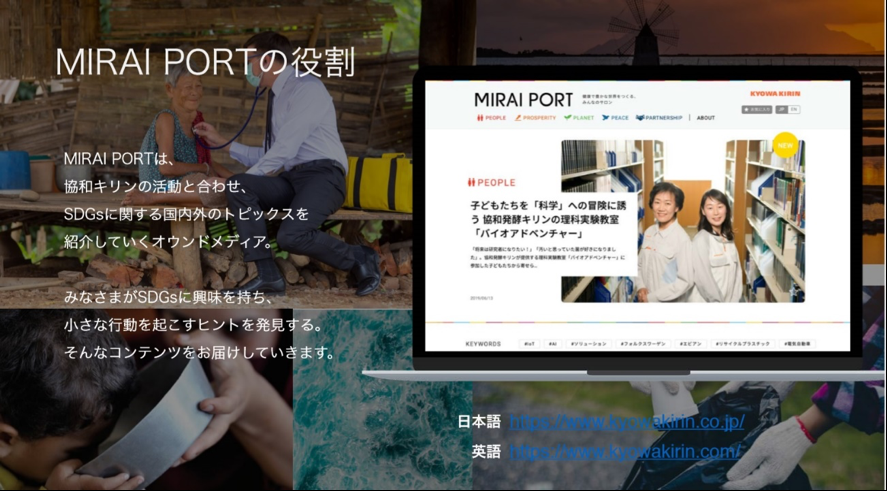Select the PEOPLE navigation tab
Viewport: 887px width, 491px height.
pyautogui.click(x=491, y=118)
